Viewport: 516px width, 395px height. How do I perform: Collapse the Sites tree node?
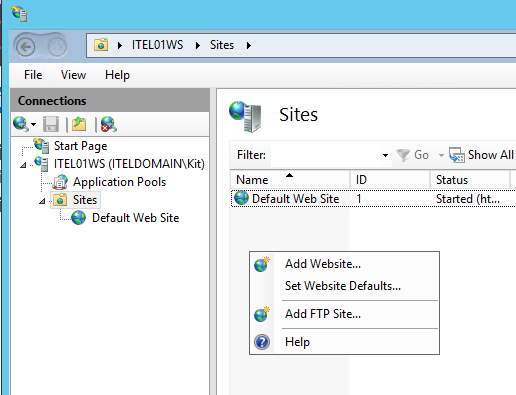(x=42, y=201)
